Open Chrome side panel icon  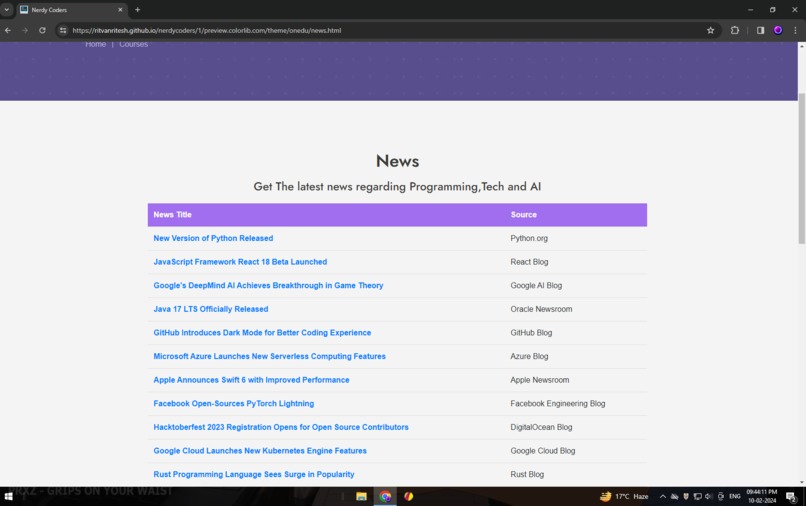pos(760,30)
